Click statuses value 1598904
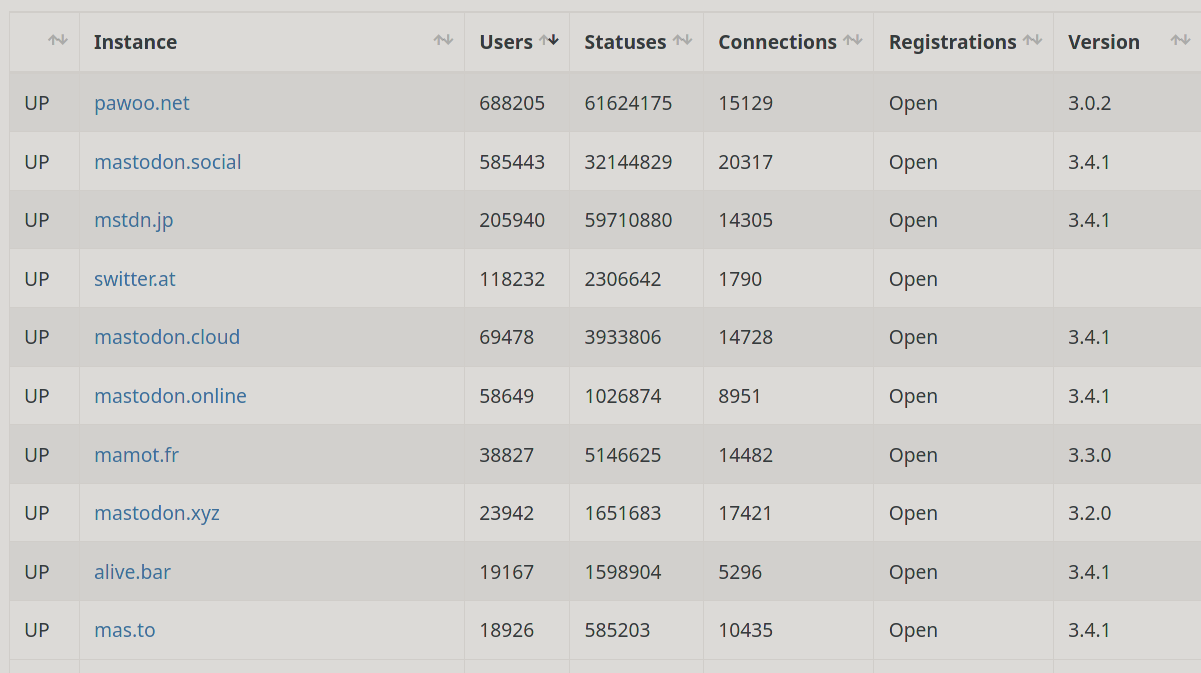This screenshot has height=673, width=1201. (623, 572)
